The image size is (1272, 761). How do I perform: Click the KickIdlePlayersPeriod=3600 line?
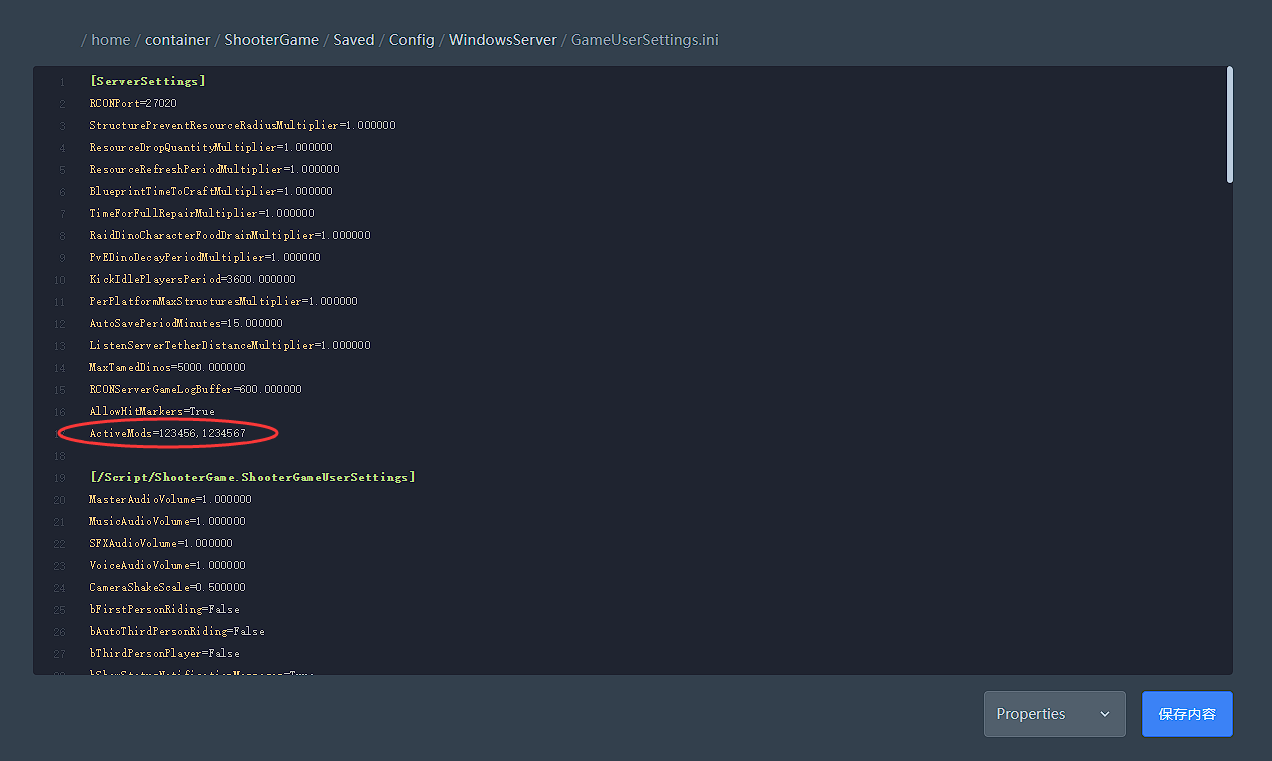tap(192, 279)
